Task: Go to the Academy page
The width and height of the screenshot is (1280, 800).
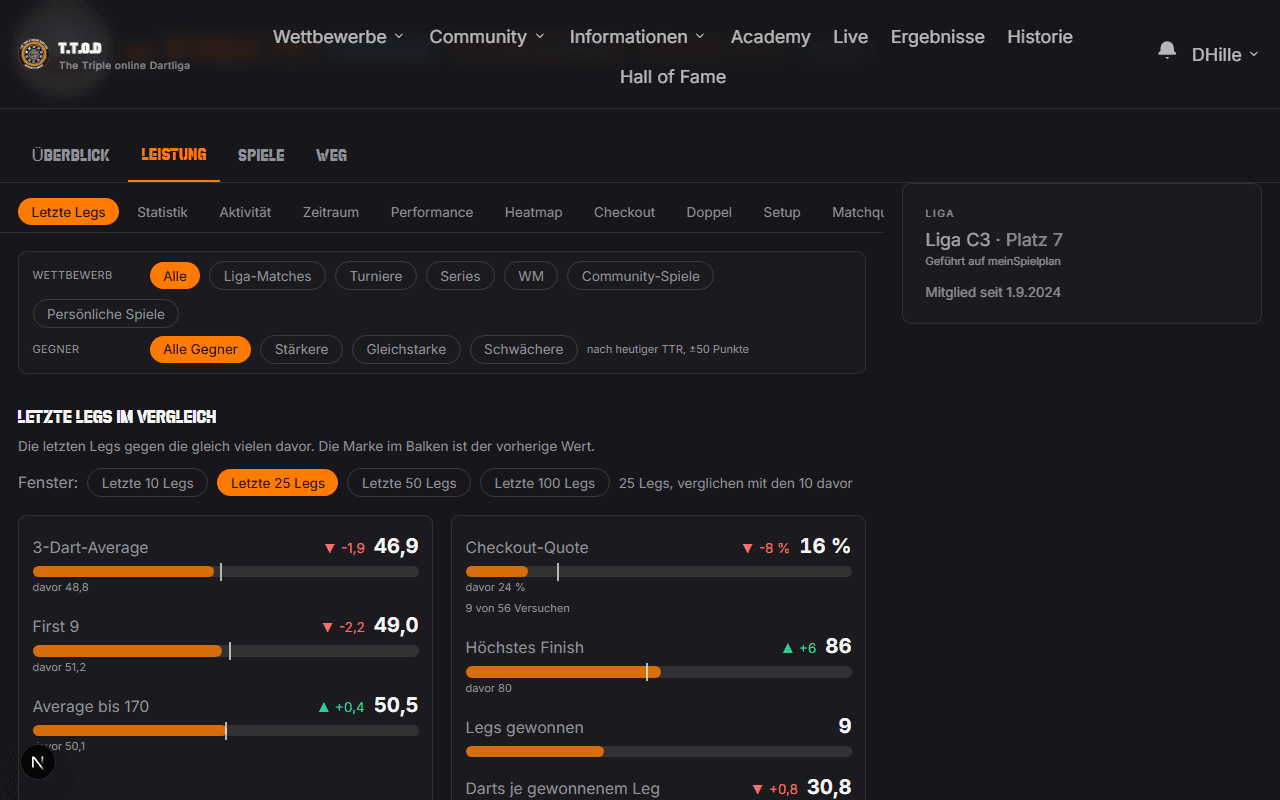Action: (x=770, y=37)
